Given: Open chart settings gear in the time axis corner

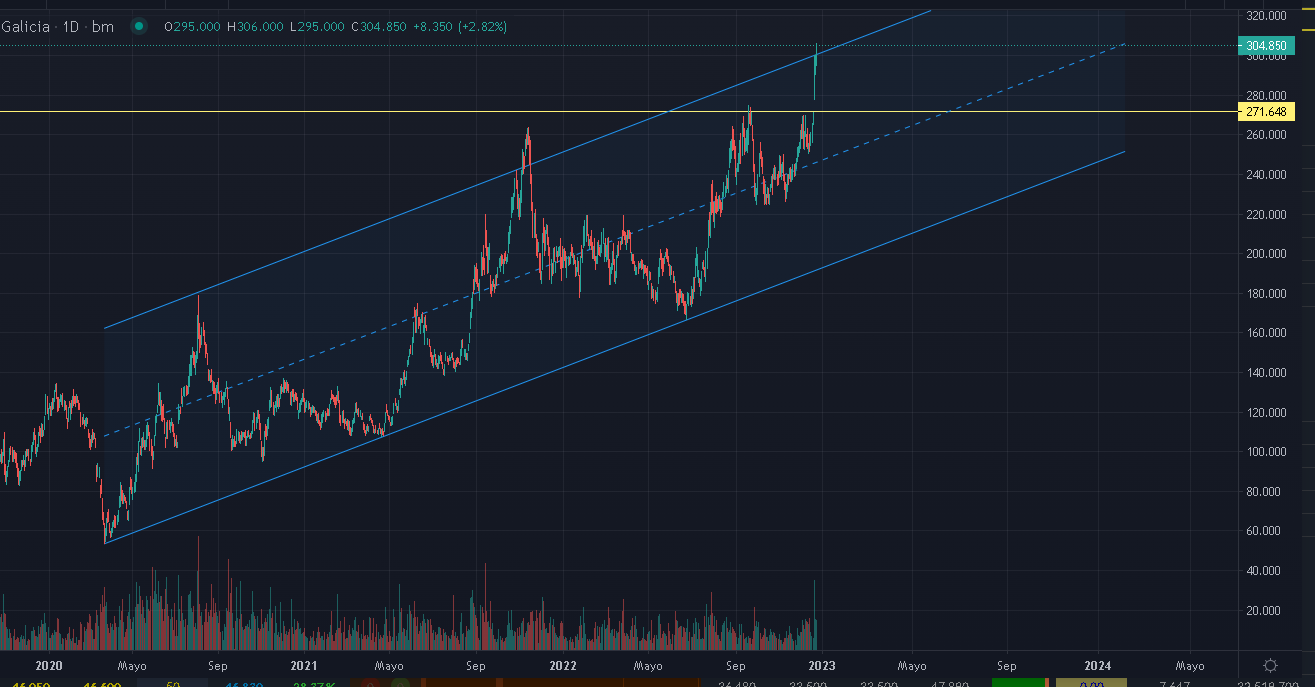Looking at the screenshot, I should pyautogui.click(x=1270, y=665).
